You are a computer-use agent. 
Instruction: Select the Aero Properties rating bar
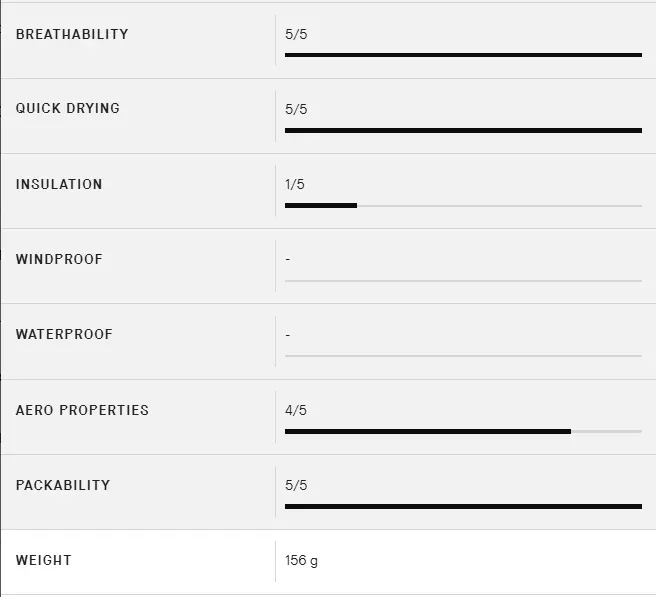[x=463, y=431]
